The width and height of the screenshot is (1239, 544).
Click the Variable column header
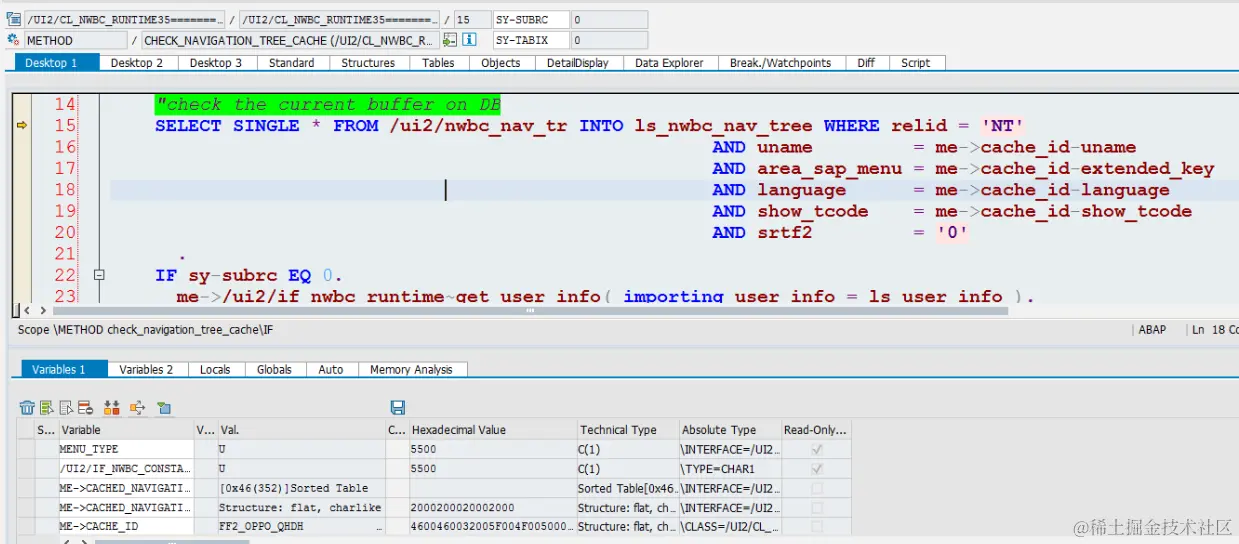[126, 430]
